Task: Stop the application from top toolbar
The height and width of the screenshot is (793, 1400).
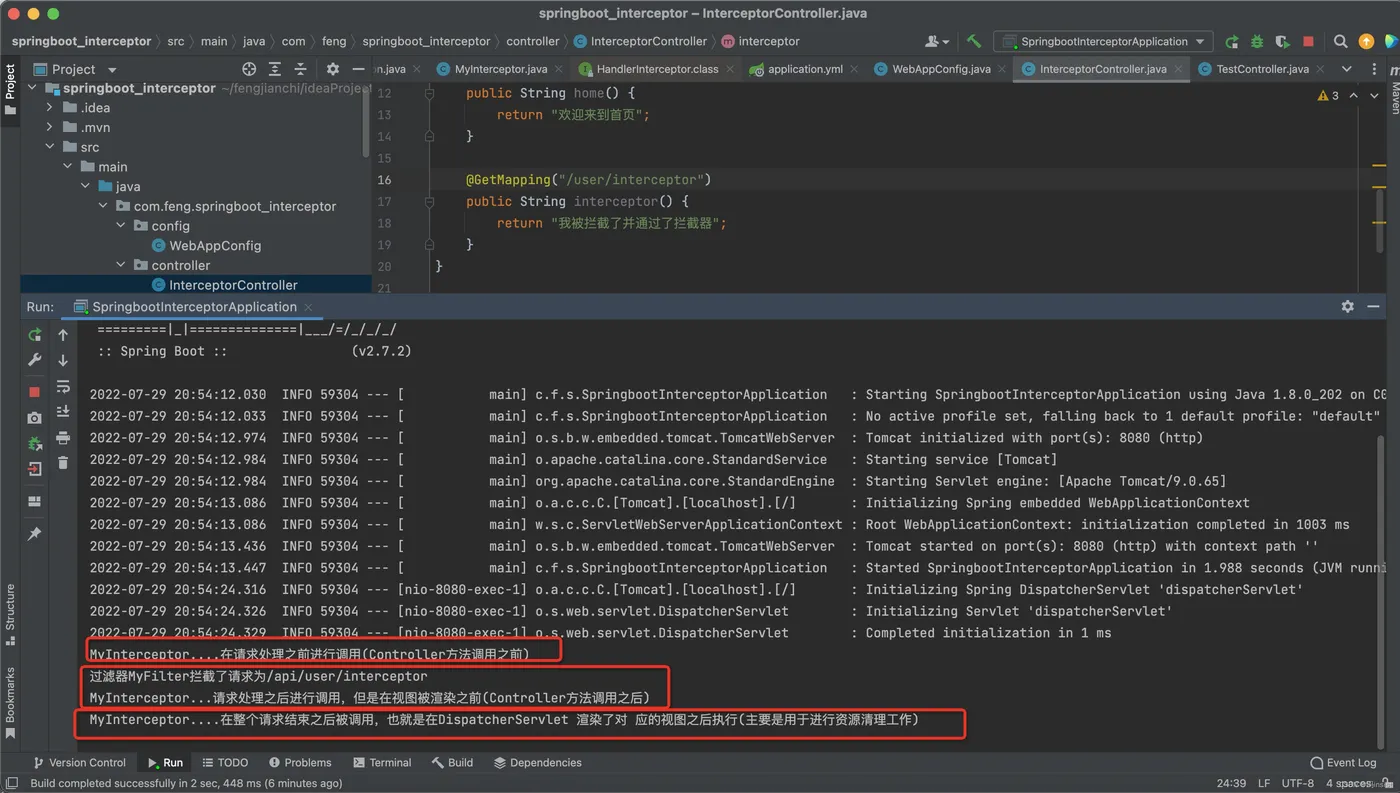Action: pos(1308,41)
